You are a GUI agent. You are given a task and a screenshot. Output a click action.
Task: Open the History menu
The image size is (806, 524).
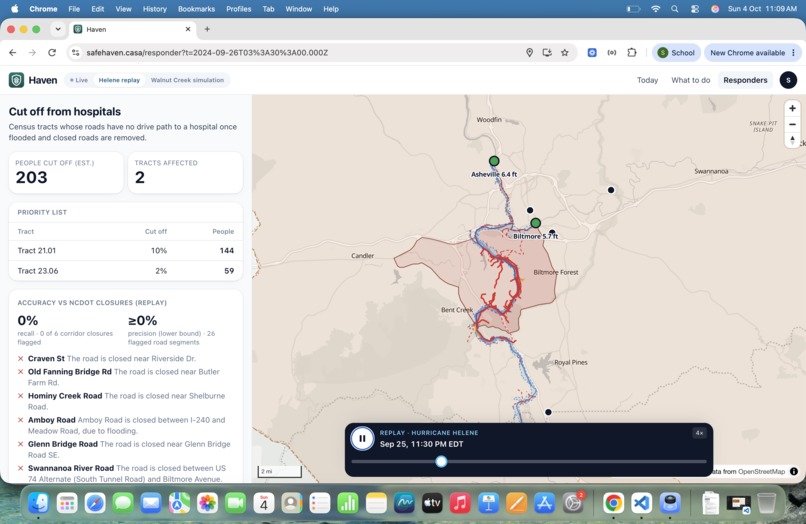tap(155, 9)
